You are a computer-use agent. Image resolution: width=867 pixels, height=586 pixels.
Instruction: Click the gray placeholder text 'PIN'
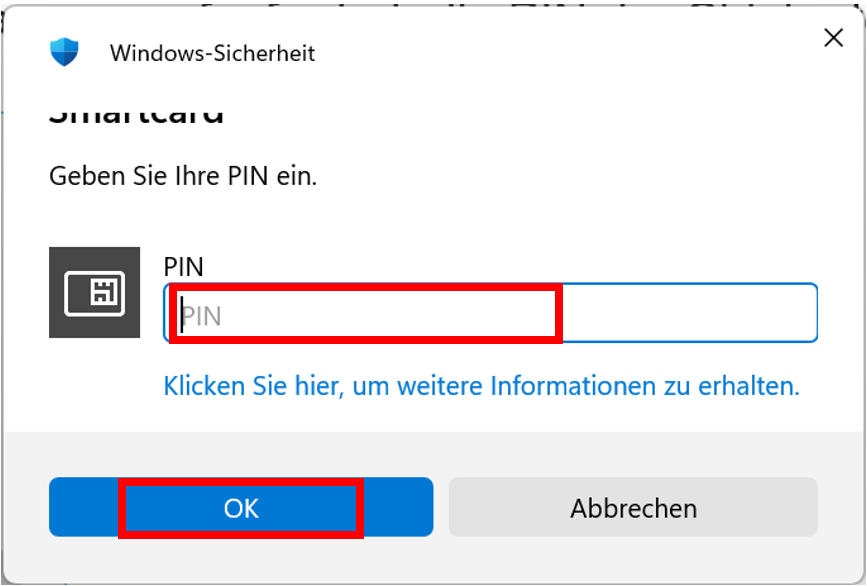(x=201, y=317)
